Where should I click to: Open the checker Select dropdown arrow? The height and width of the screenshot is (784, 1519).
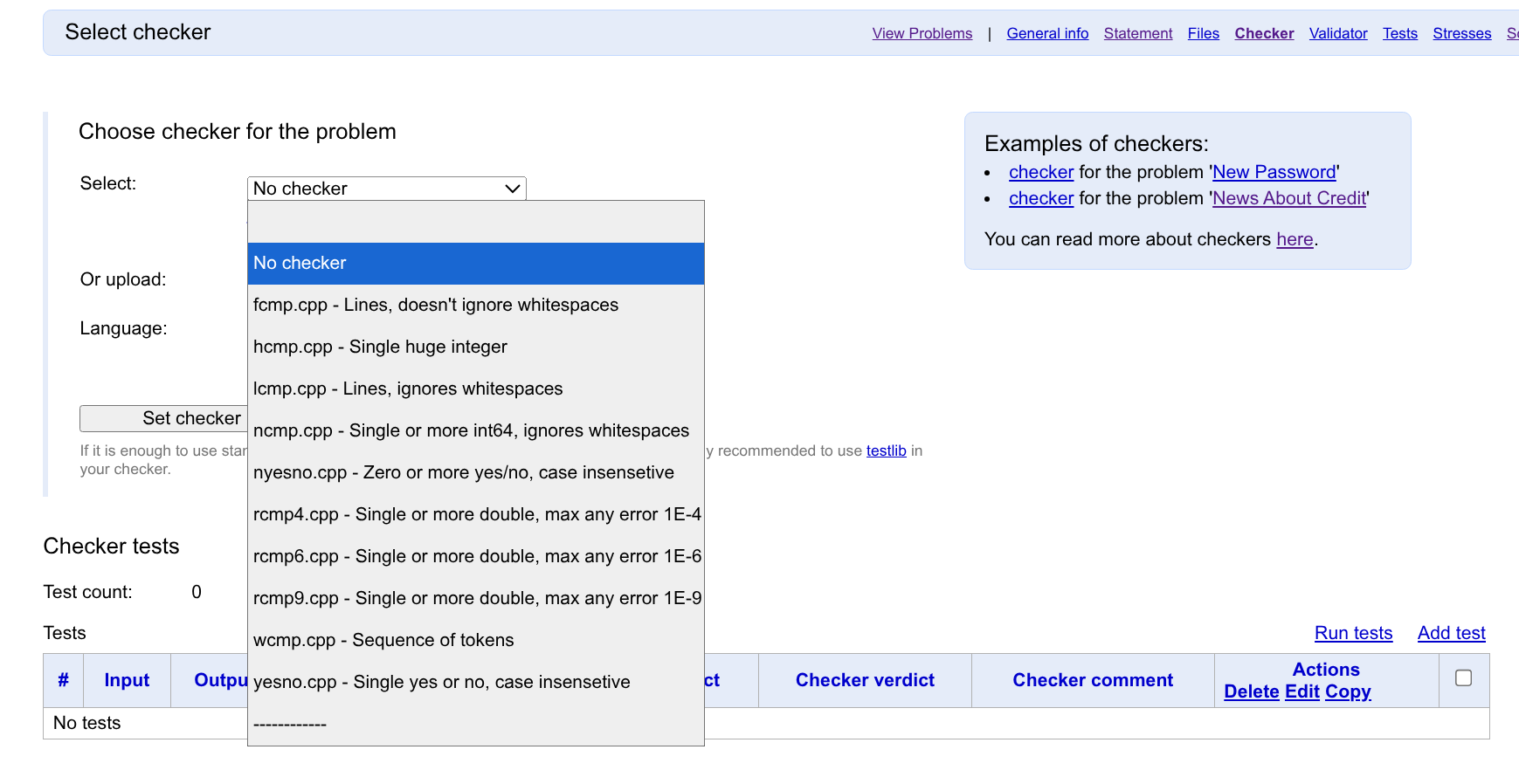(512, 189)
